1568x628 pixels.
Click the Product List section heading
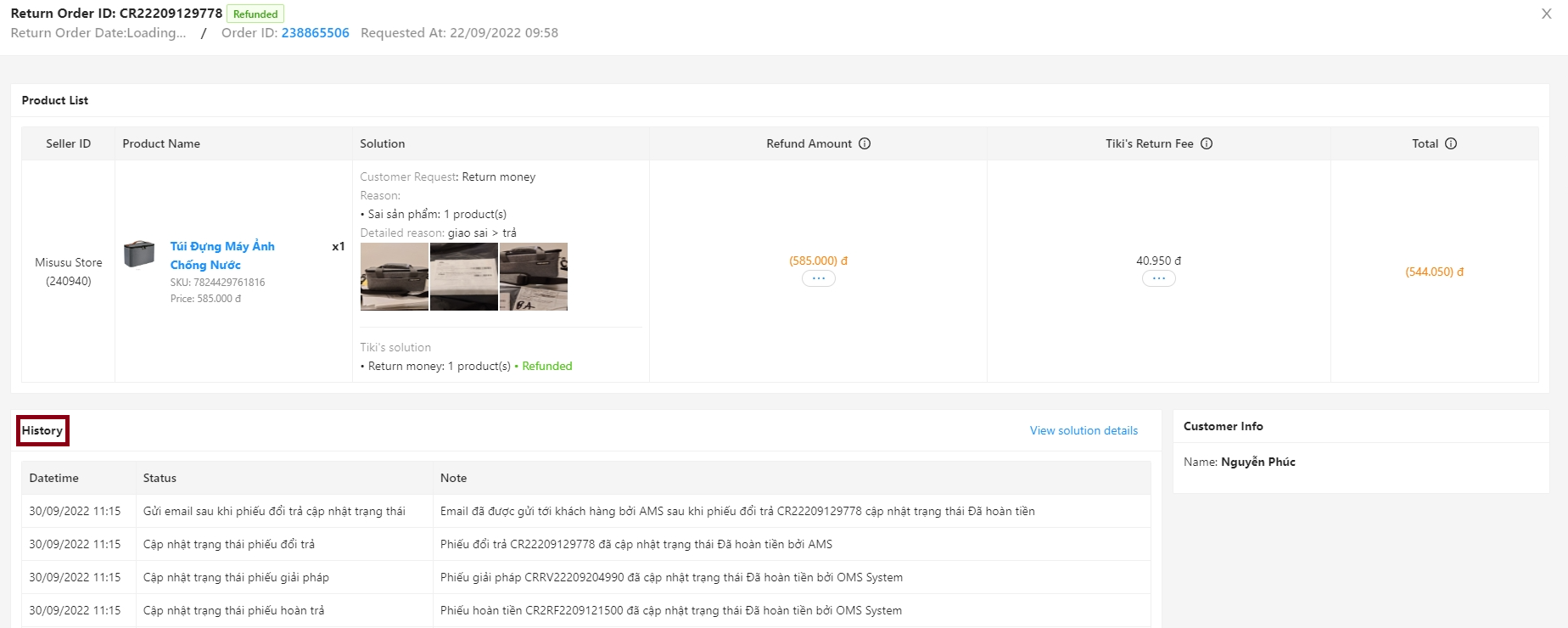(x=55, y=100)
